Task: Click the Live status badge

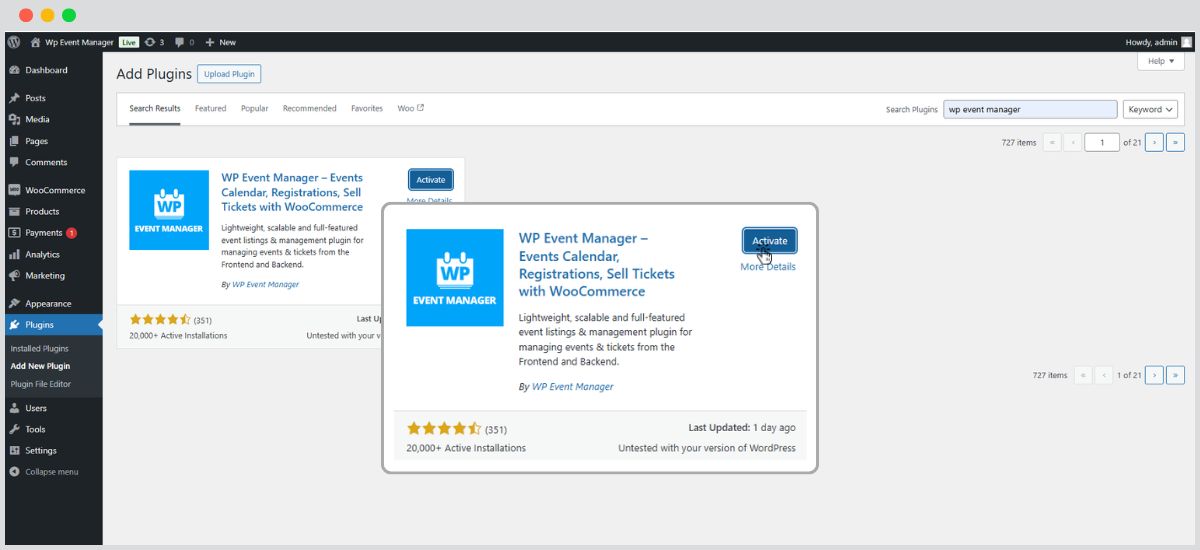Action: [129, 42]
